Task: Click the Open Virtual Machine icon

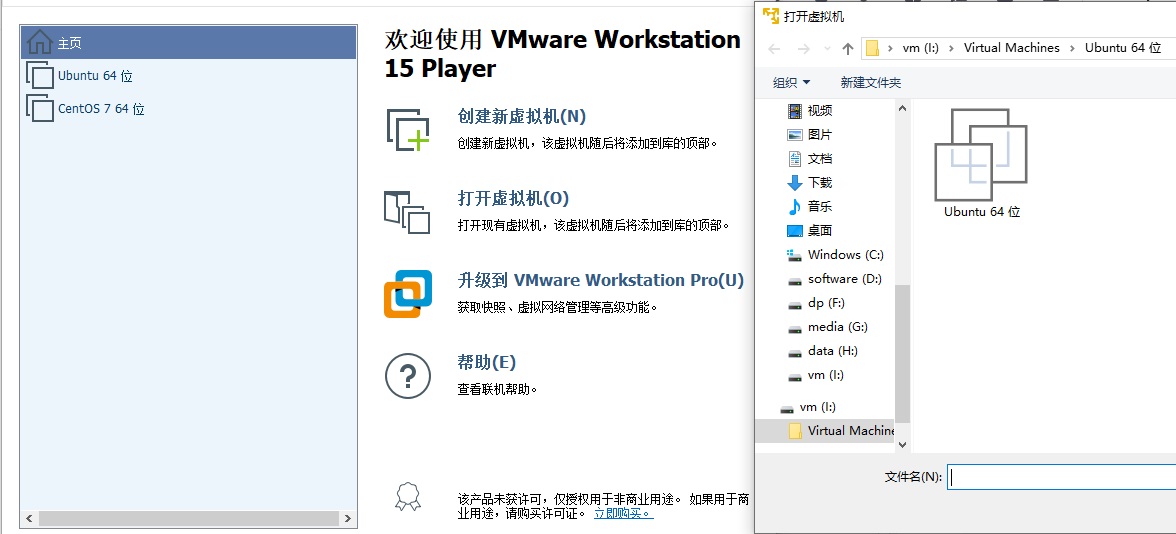Action: click(406, 212)
